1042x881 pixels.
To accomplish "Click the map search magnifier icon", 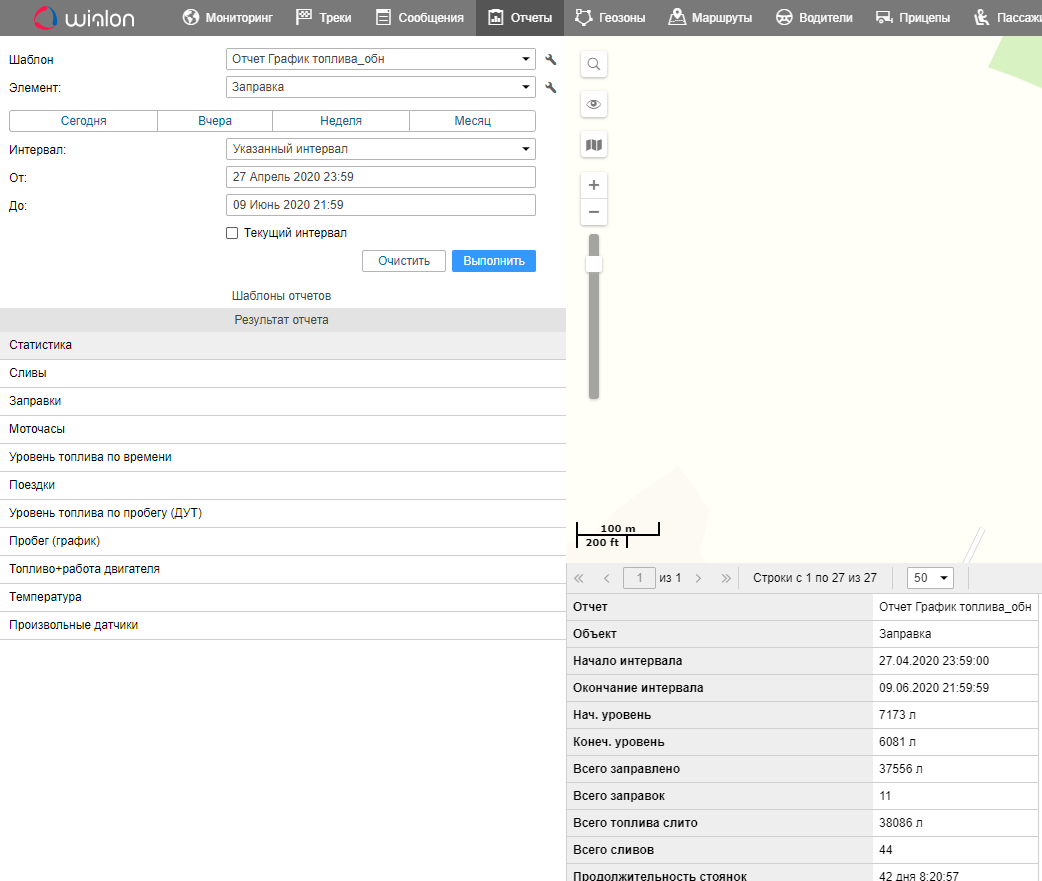I will tap(594, 65).
